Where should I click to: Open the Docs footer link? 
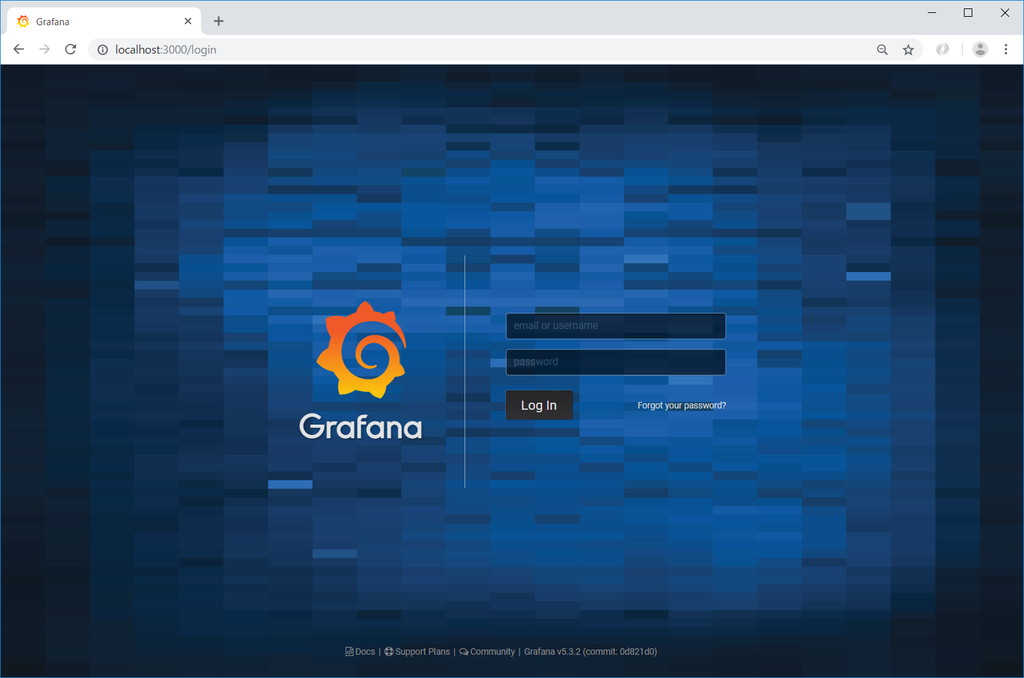click(360, 652)
